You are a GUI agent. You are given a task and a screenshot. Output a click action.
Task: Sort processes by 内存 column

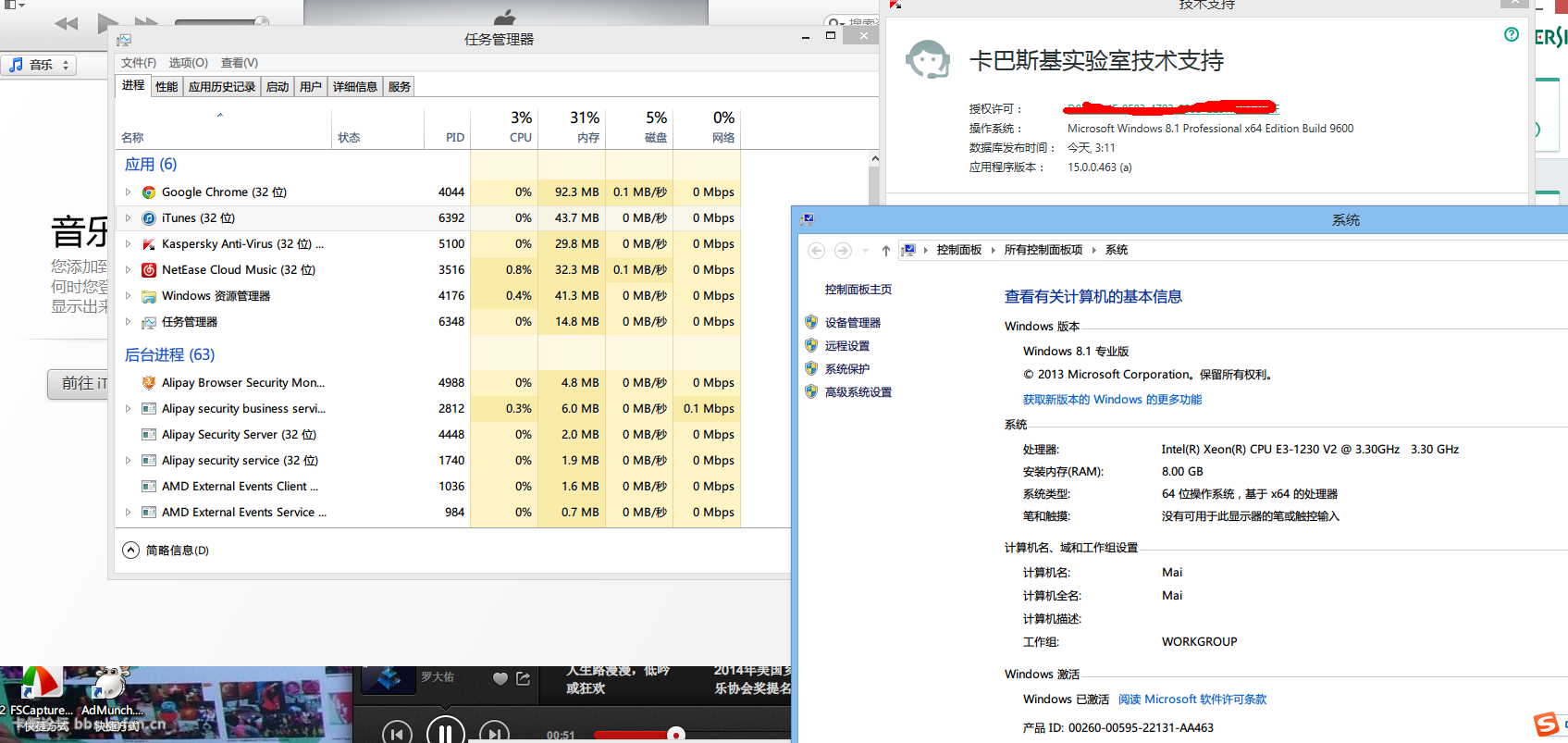572,128
